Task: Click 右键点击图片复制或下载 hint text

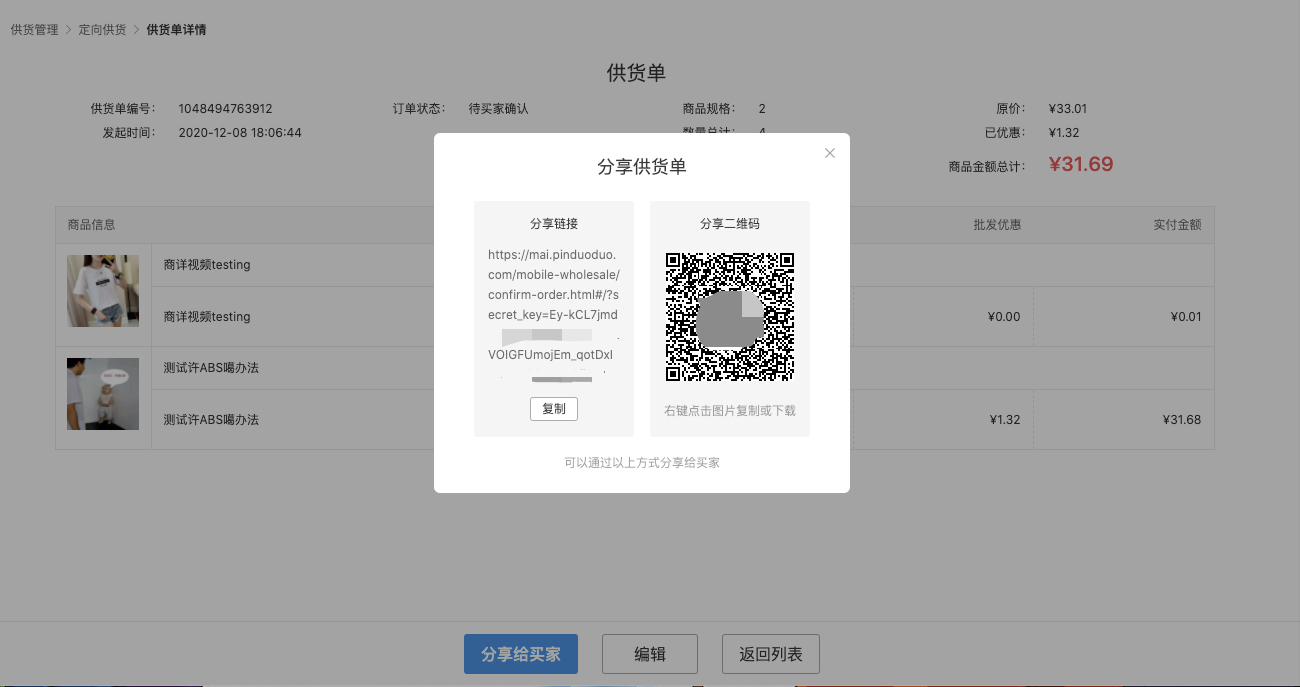Action: pyautogui.click(x=730, y=410)
